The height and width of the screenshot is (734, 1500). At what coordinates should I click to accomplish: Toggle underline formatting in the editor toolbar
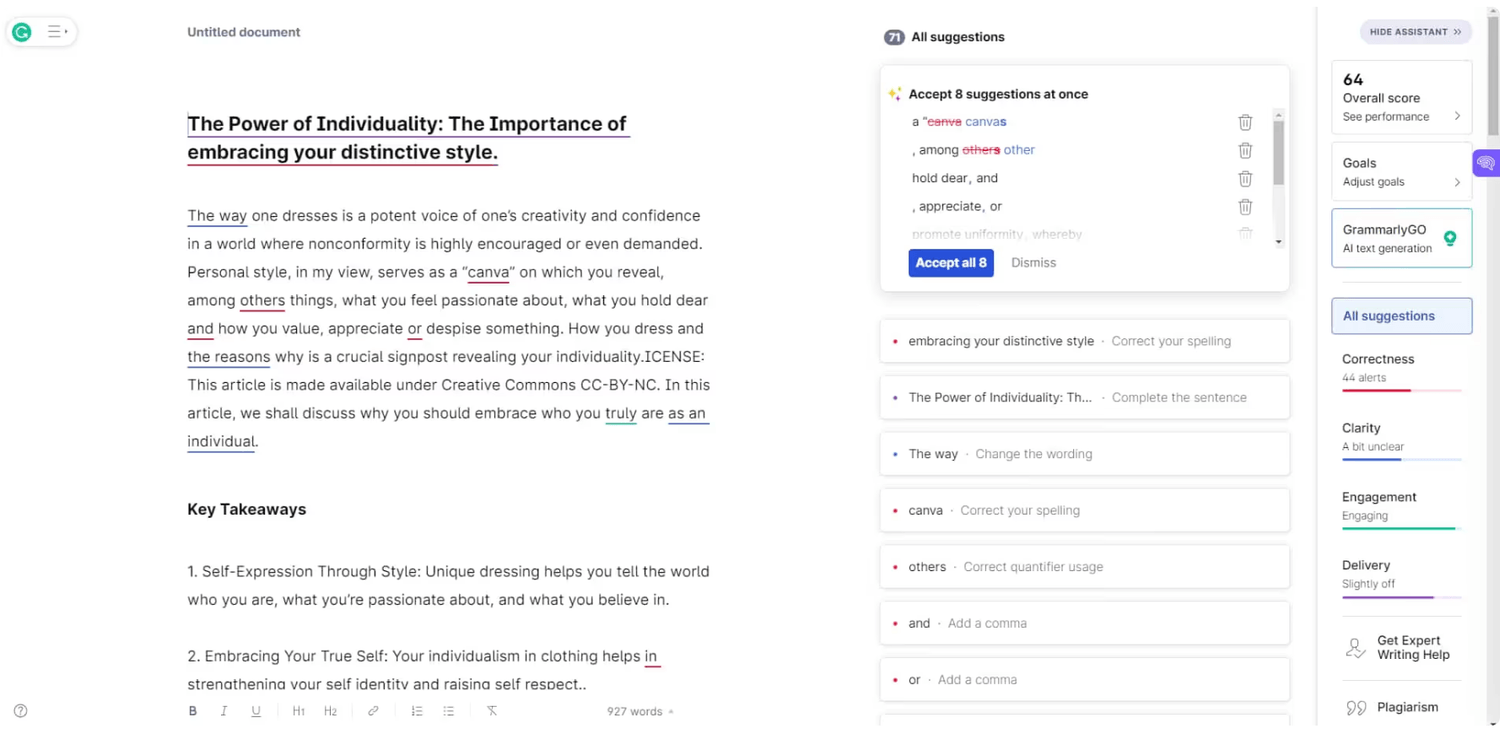pyautogui.click(x=256, y=711)
